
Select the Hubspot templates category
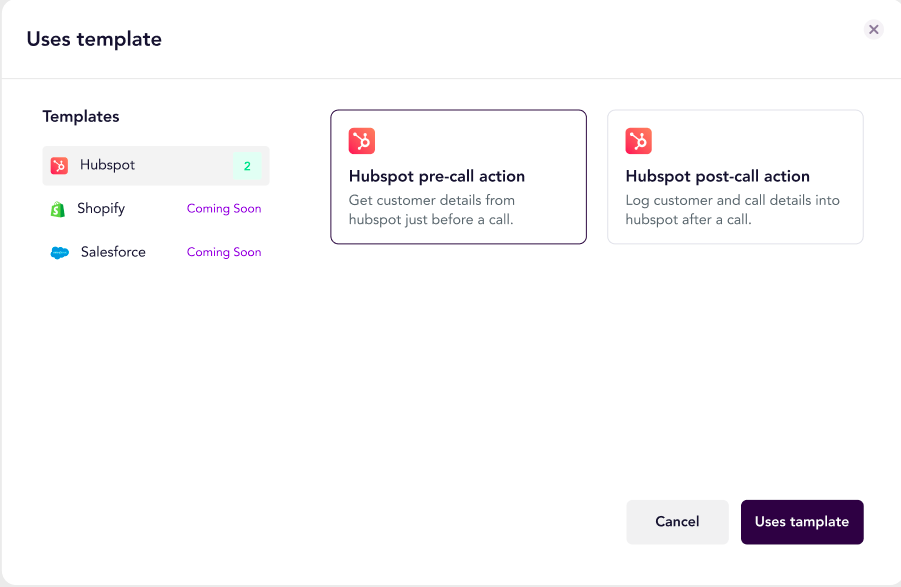click(156, 165)
